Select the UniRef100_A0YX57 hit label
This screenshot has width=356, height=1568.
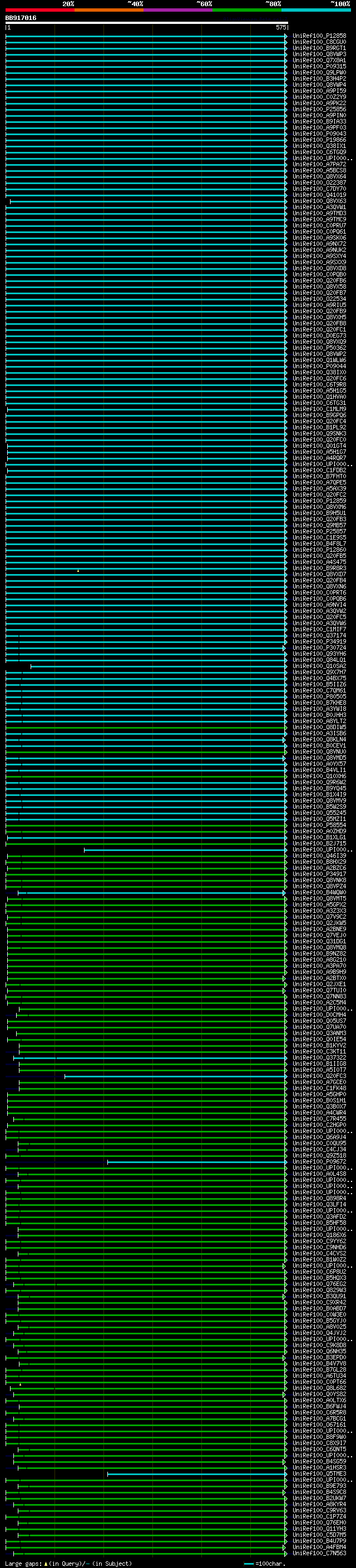[x=319, y=764]
